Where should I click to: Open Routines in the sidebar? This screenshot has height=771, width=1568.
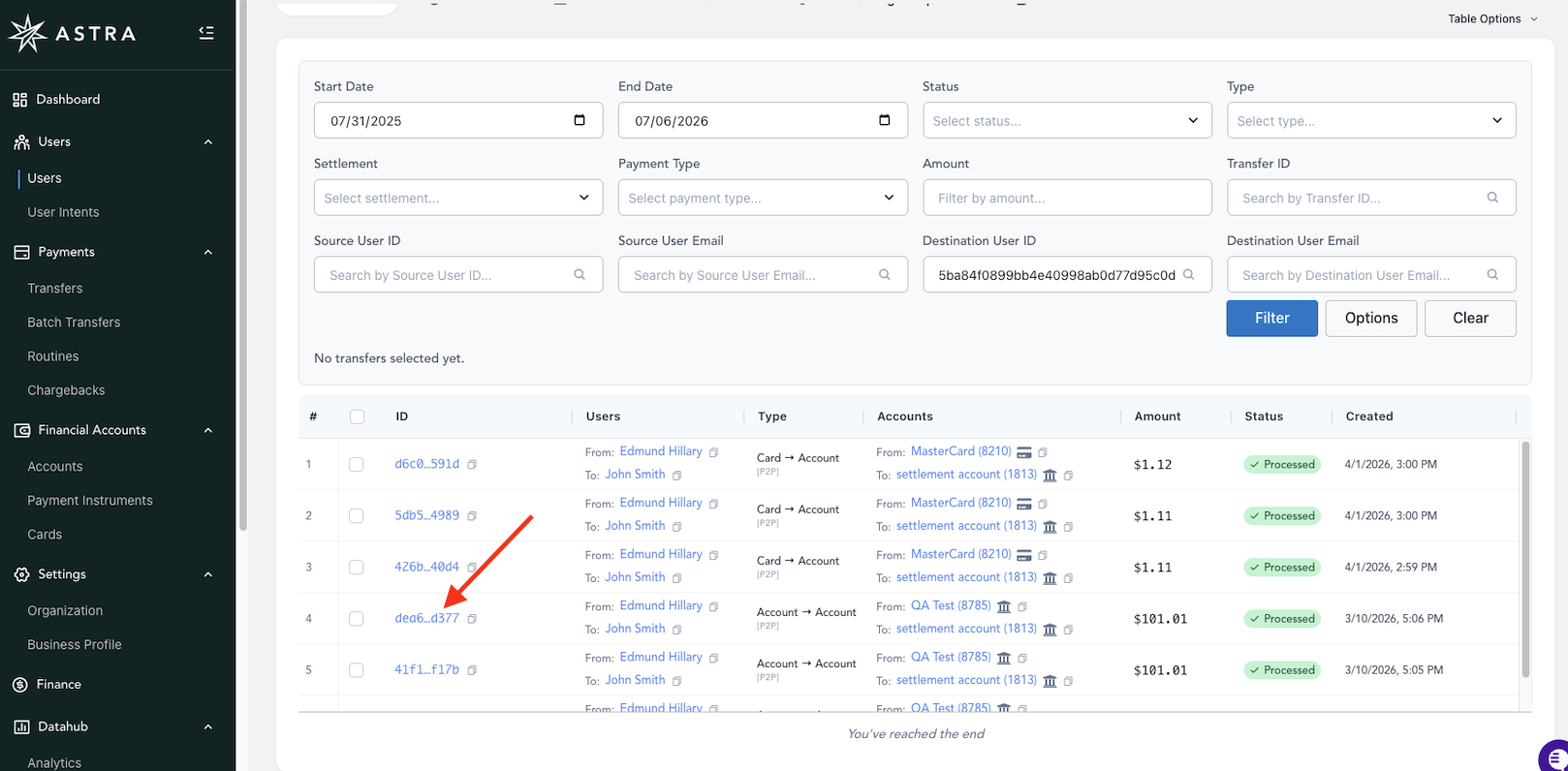pyautogui.click(x=53, y=356)
